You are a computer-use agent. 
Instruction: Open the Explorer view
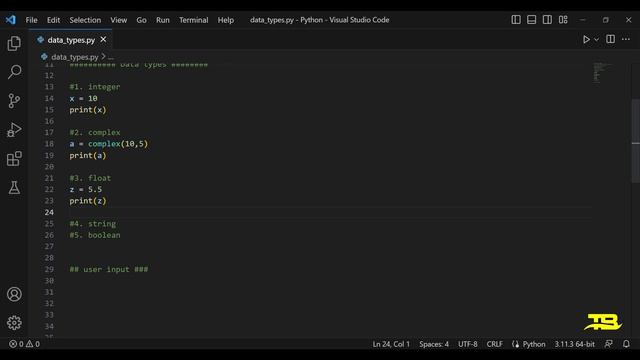tap(14, 43)
